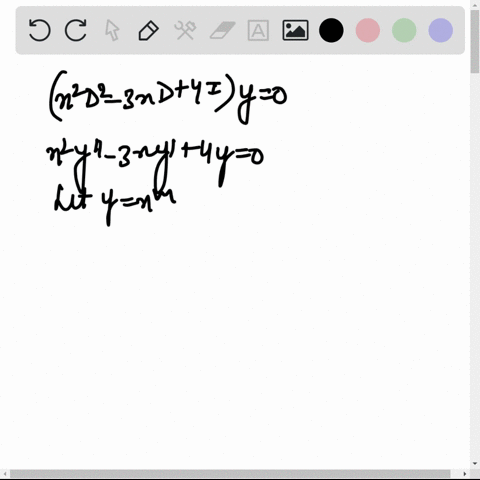
Task: Click the scroll down arrow
Action: (x=475, y=464)
